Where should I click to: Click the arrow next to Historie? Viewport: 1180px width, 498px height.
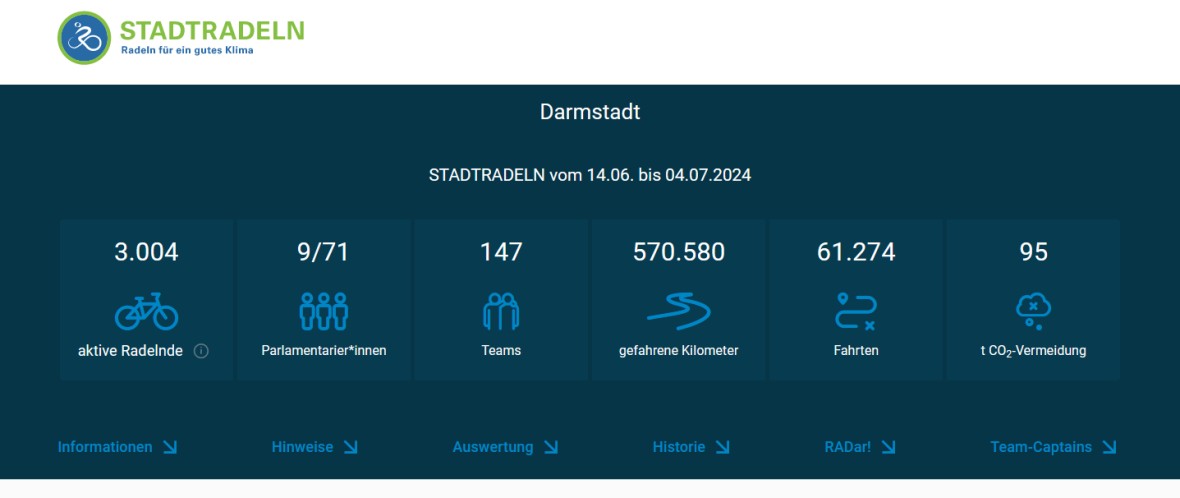click(722, 447)
